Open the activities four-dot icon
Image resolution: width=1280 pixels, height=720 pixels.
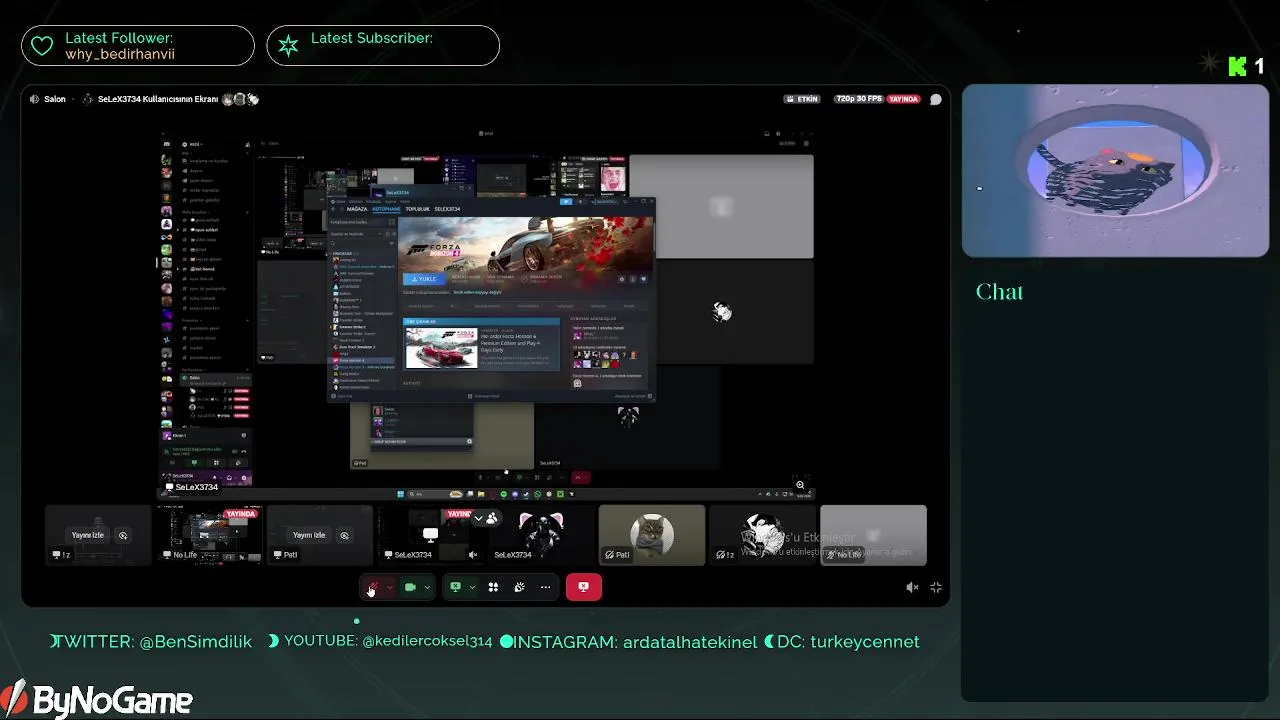point(493,587)
